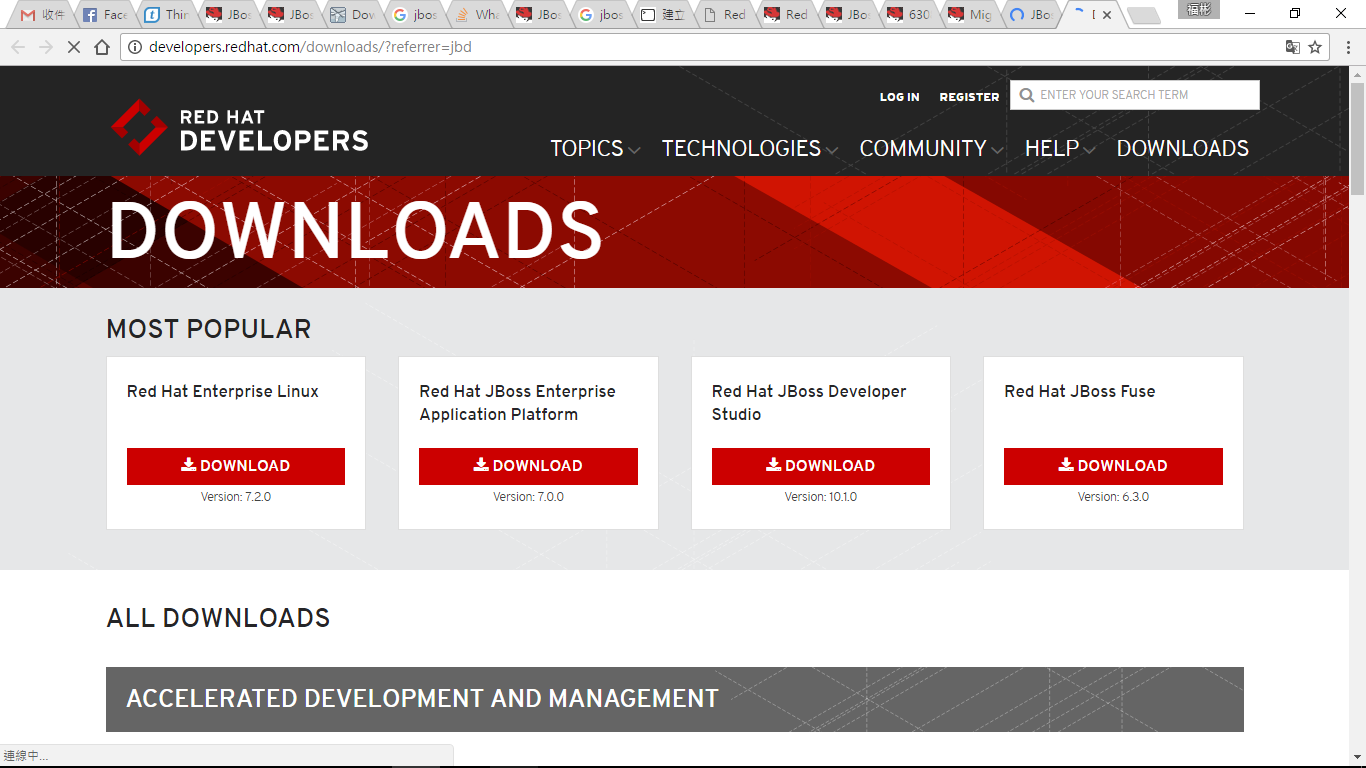
Task: Download Red Hat JBoss Developer Studio
Action: click(821, 466)
